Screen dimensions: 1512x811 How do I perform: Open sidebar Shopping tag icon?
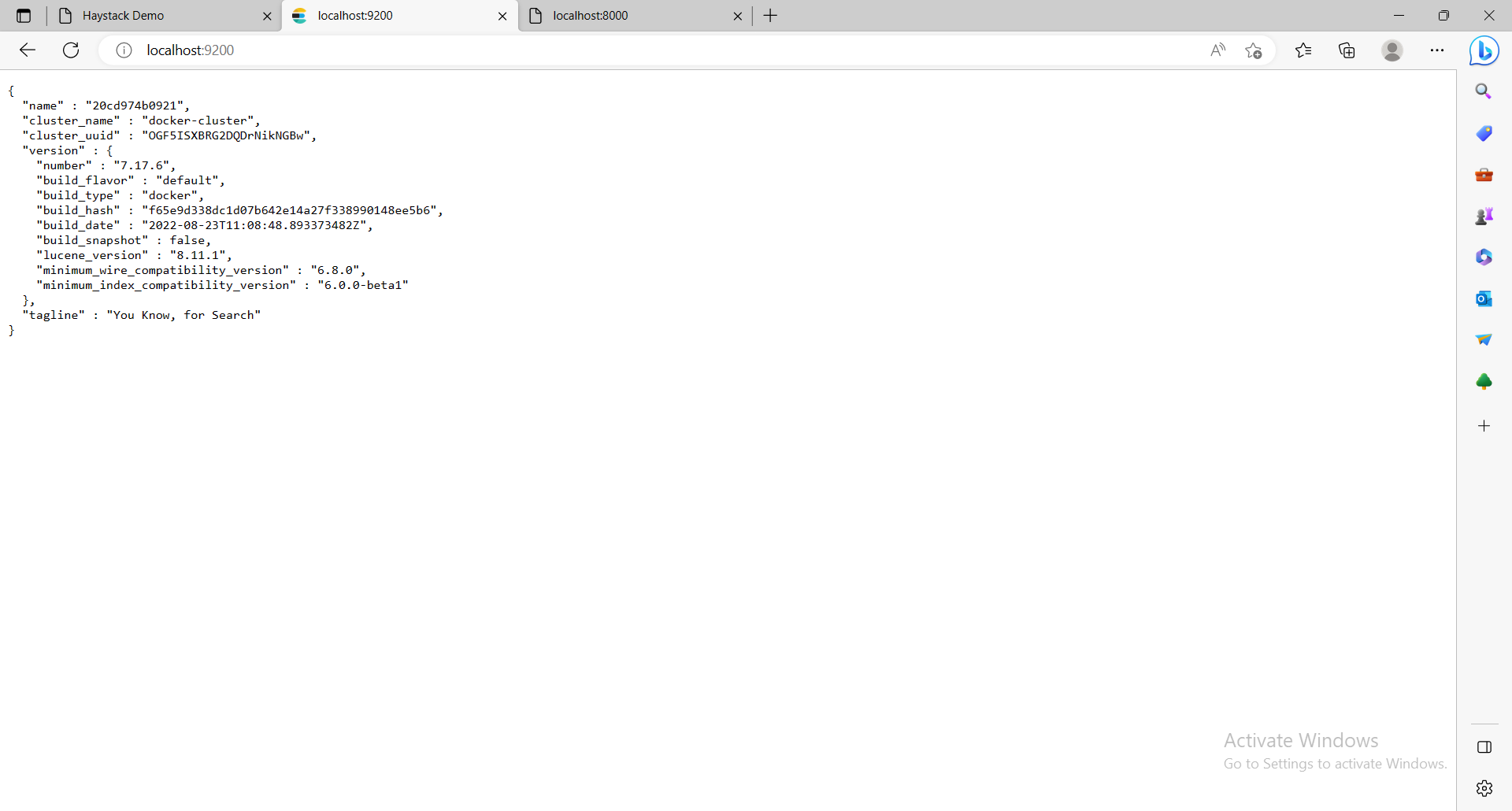pyautogui.click(x=1484, y=133)
